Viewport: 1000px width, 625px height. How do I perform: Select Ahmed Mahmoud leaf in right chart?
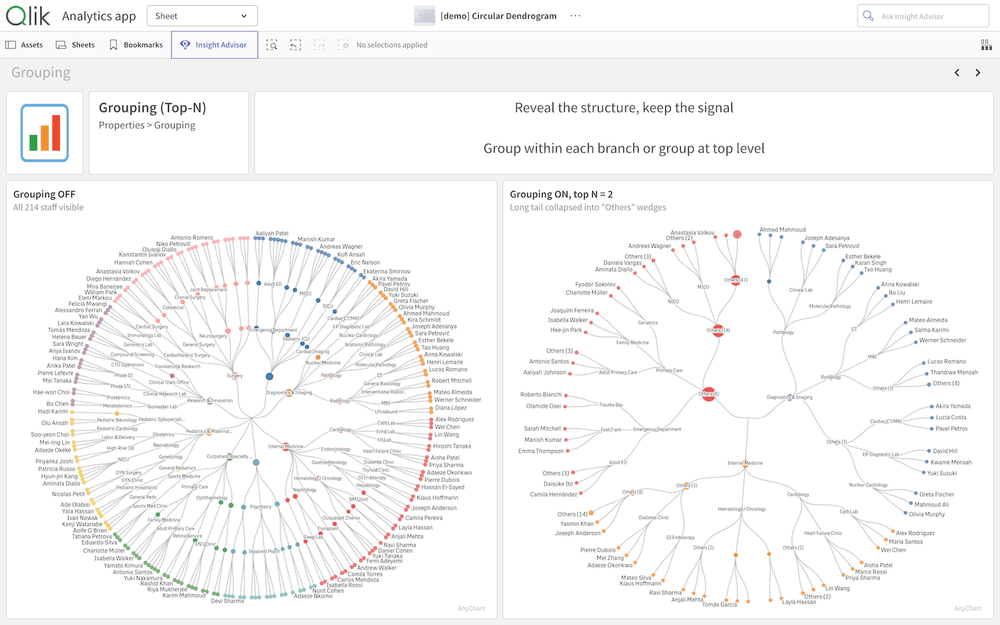click(x=783, y=230)
